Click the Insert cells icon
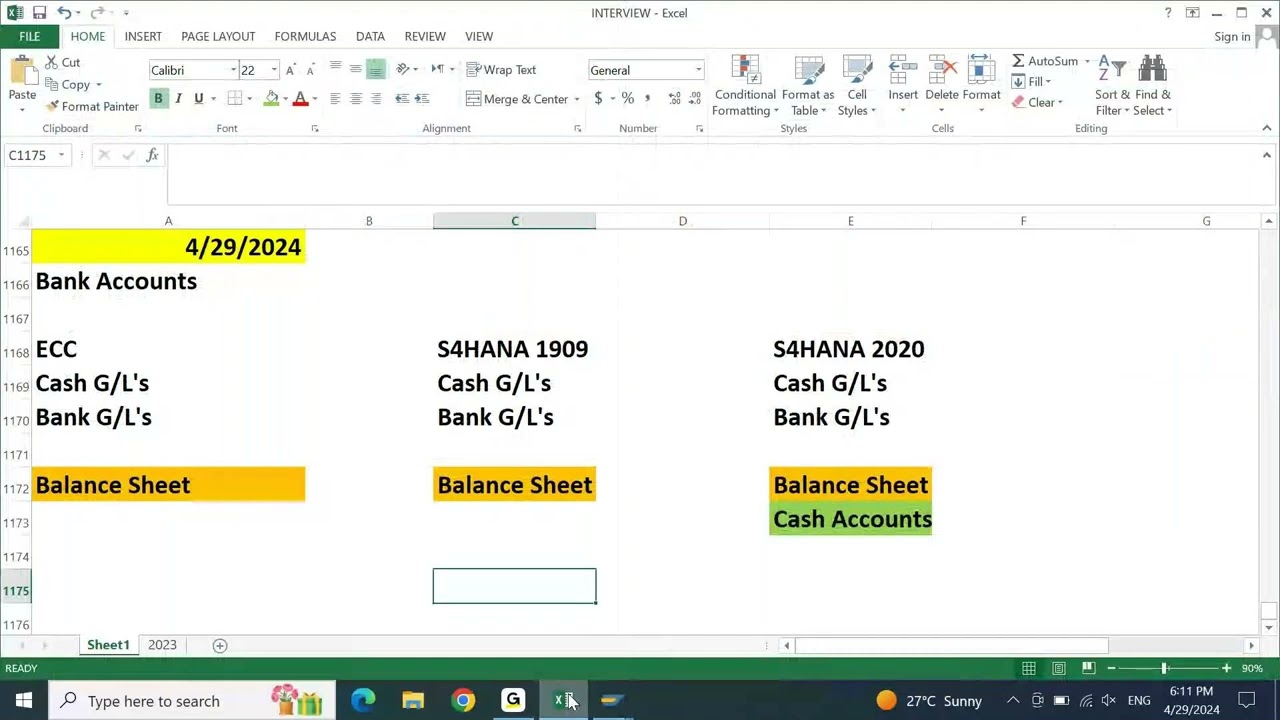The width and height of the screenshot is (1280, 720). click(x=903, y=71)
